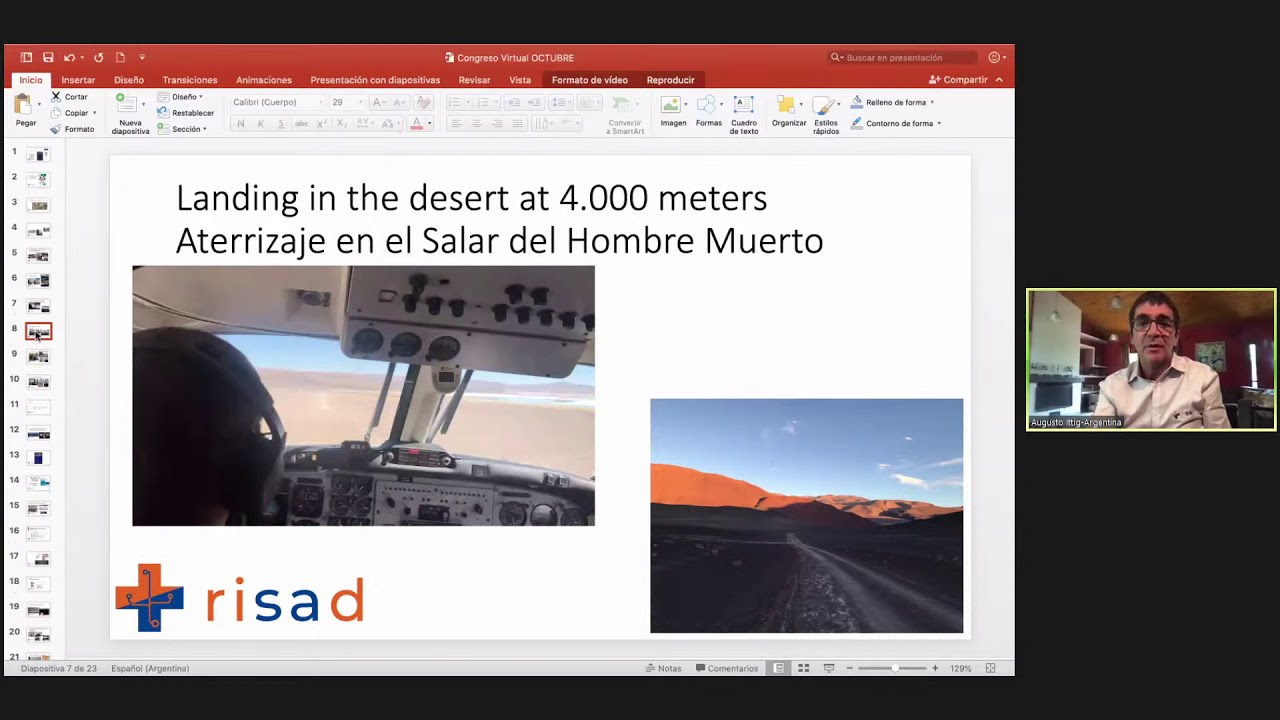The width and height of the screenshot is (1280, 720).
Task: Insert a picture with Imagen
Action: (x=673, y=112)
